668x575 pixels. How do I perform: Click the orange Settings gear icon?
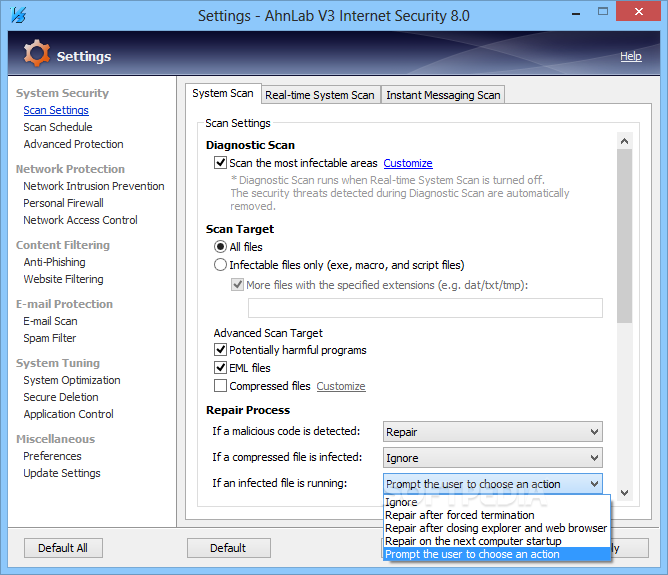click(36, 54)
